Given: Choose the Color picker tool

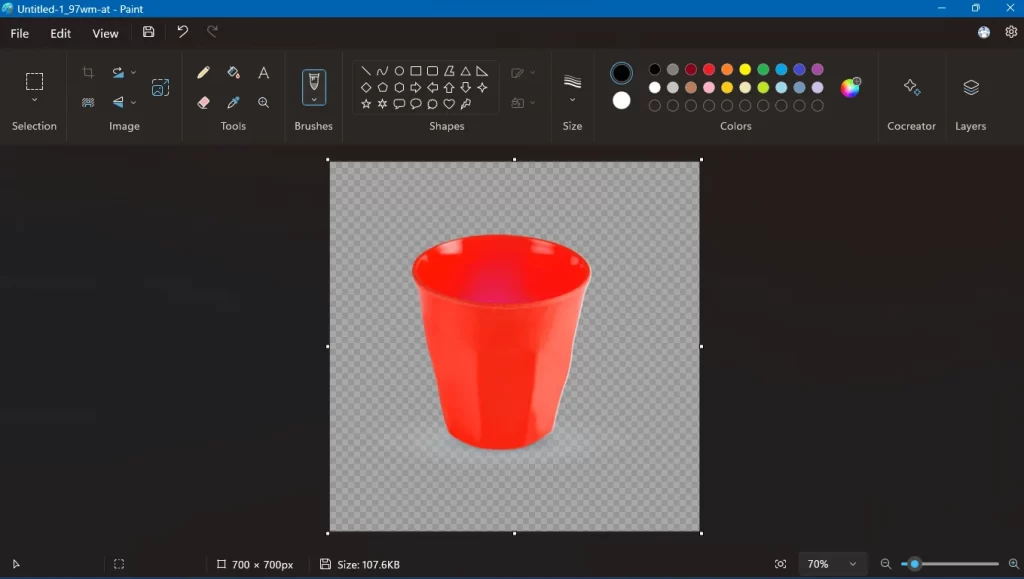Looking at the screenshot, I should coord(233,102).
